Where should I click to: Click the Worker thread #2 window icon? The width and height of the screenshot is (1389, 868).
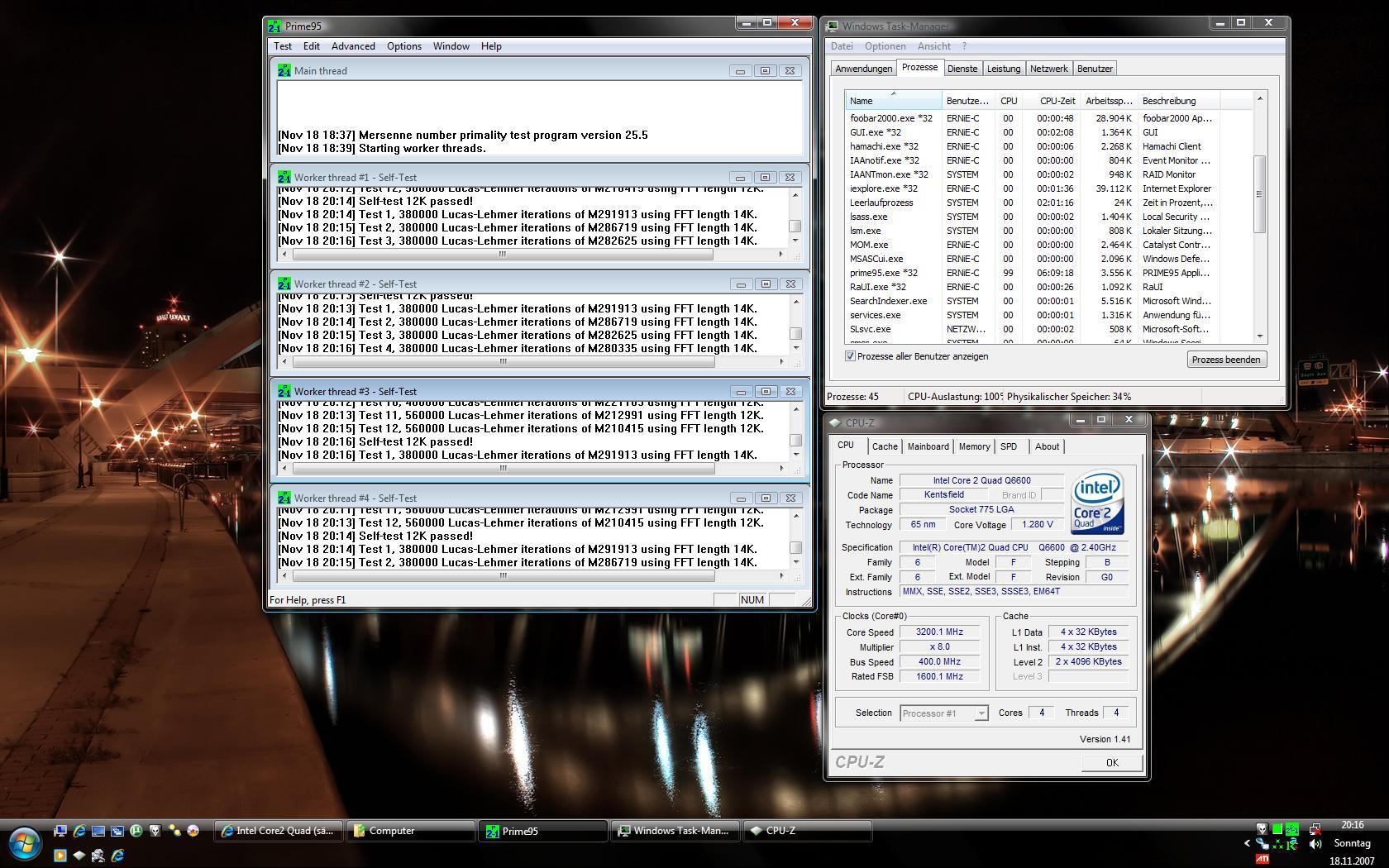[284, 284]
